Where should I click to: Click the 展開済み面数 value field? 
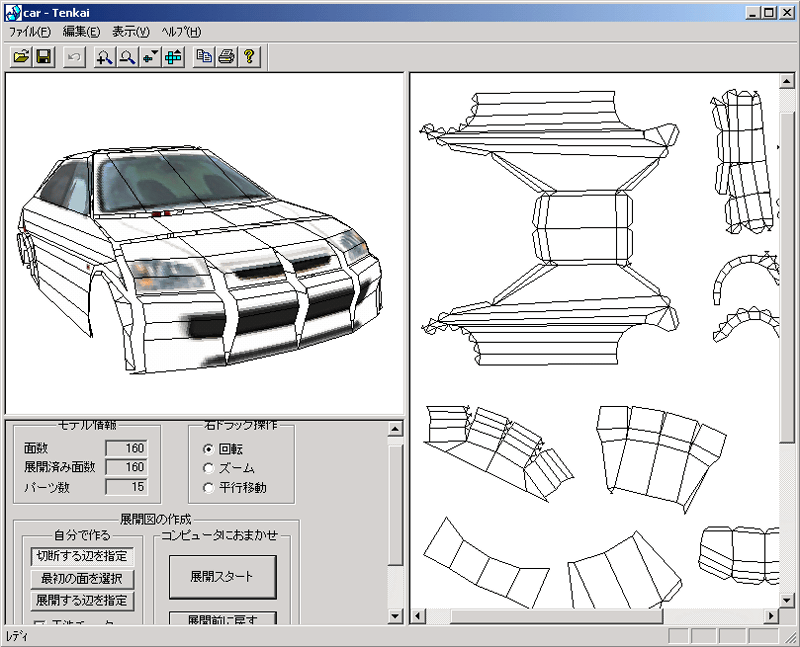[x=127, y=467]
